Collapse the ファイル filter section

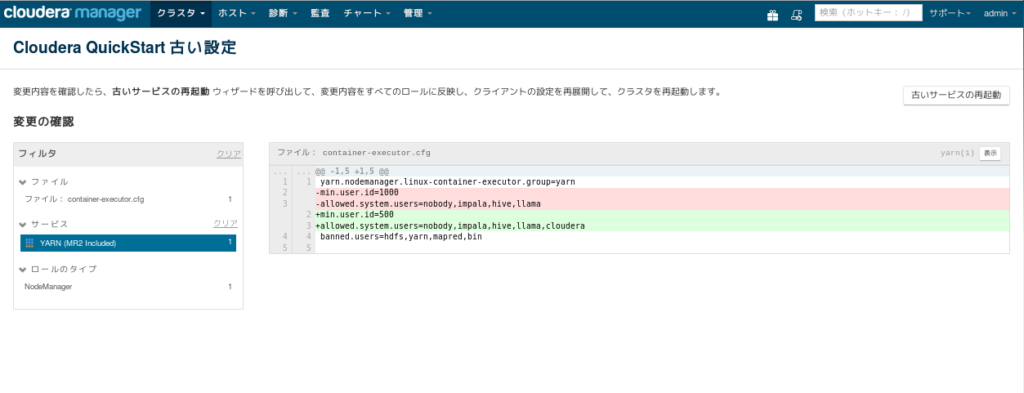(44, 181)
